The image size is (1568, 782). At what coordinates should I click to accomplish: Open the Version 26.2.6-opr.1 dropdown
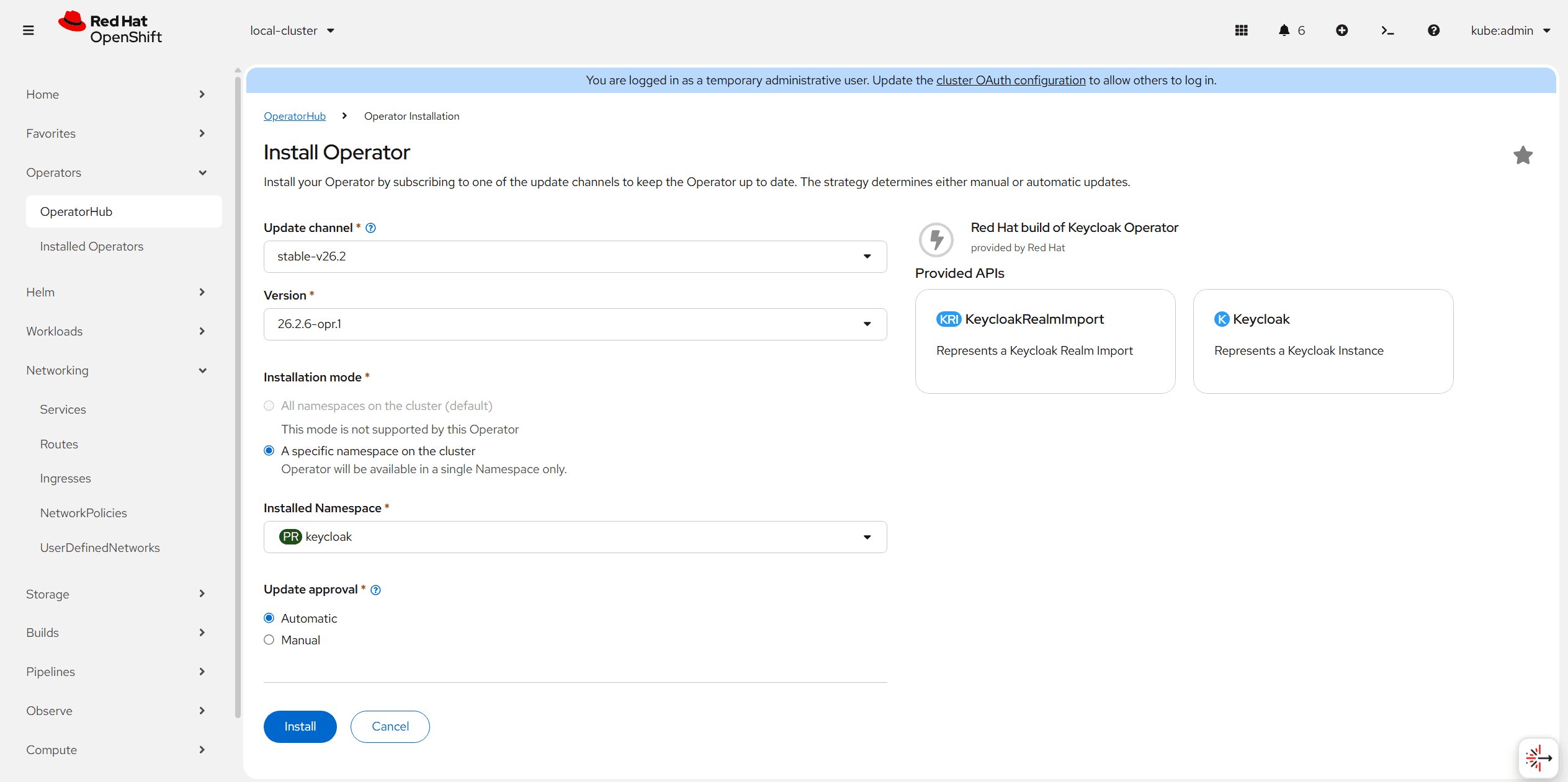coord(575,324)
